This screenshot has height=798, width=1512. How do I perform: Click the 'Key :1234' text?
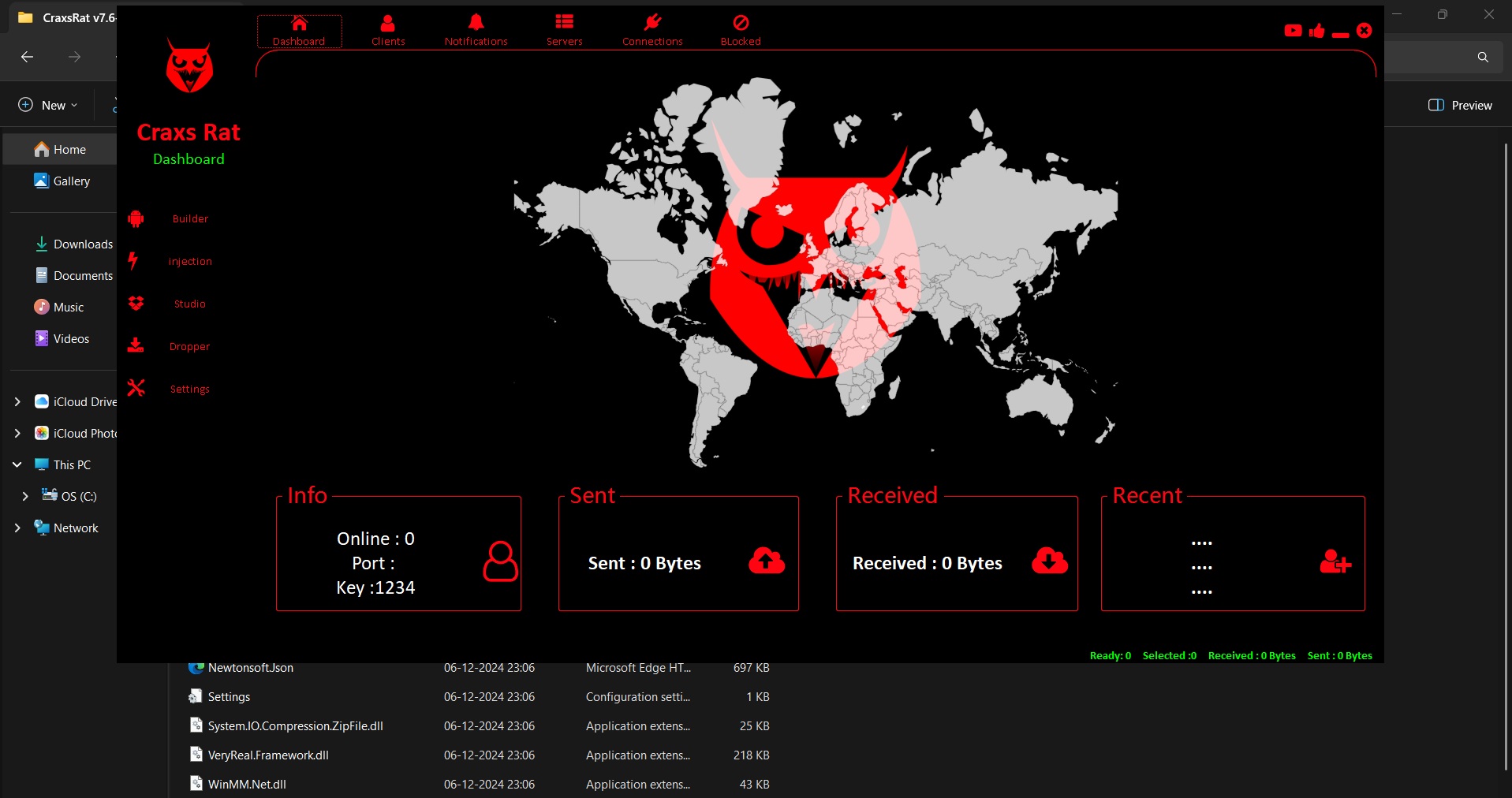click(375, 587)
